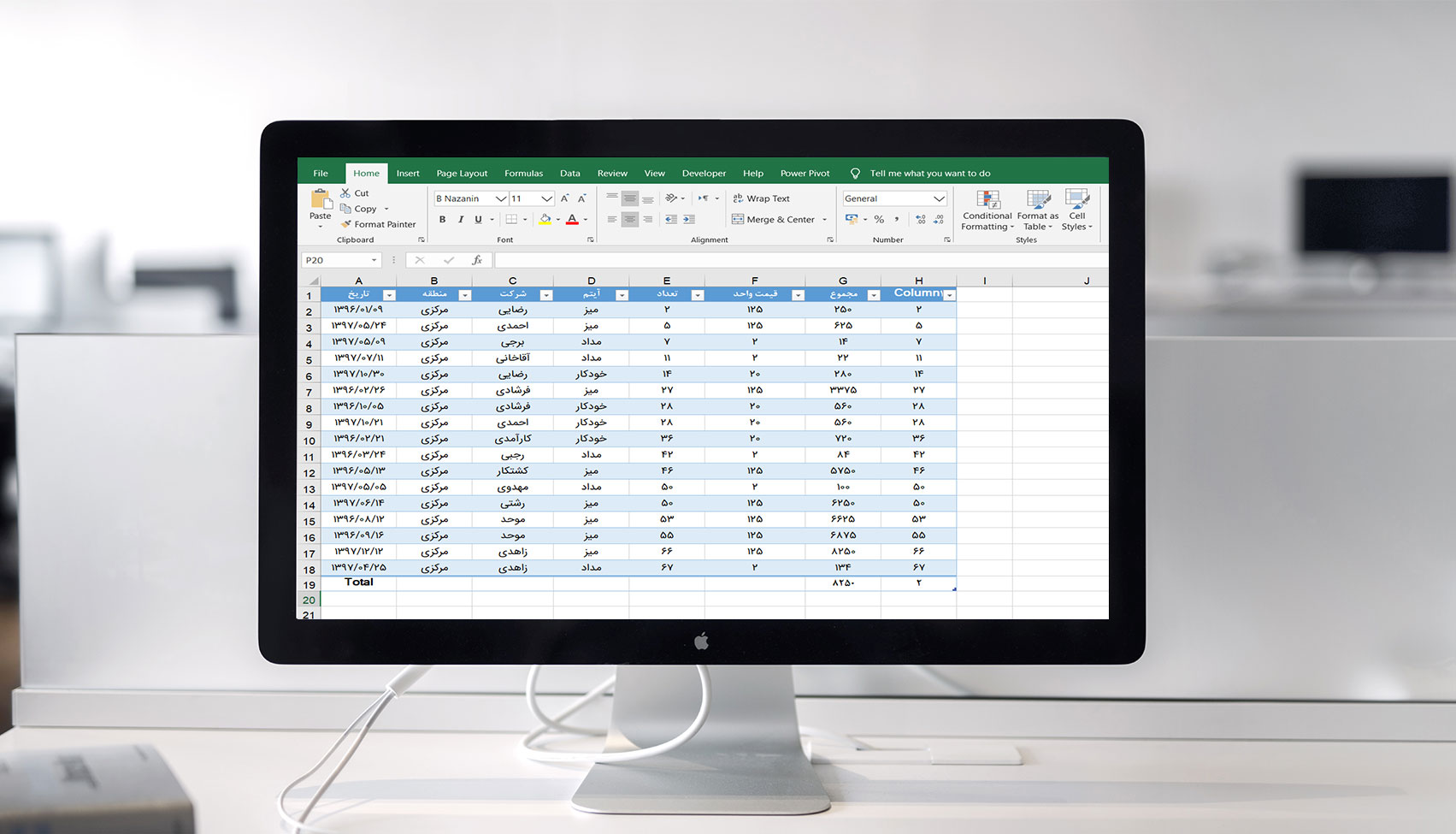The width and height of the screenshot is (1456, 834).
Task: Open the Clipboard group dialog launcher
Action: pos(421,240)
